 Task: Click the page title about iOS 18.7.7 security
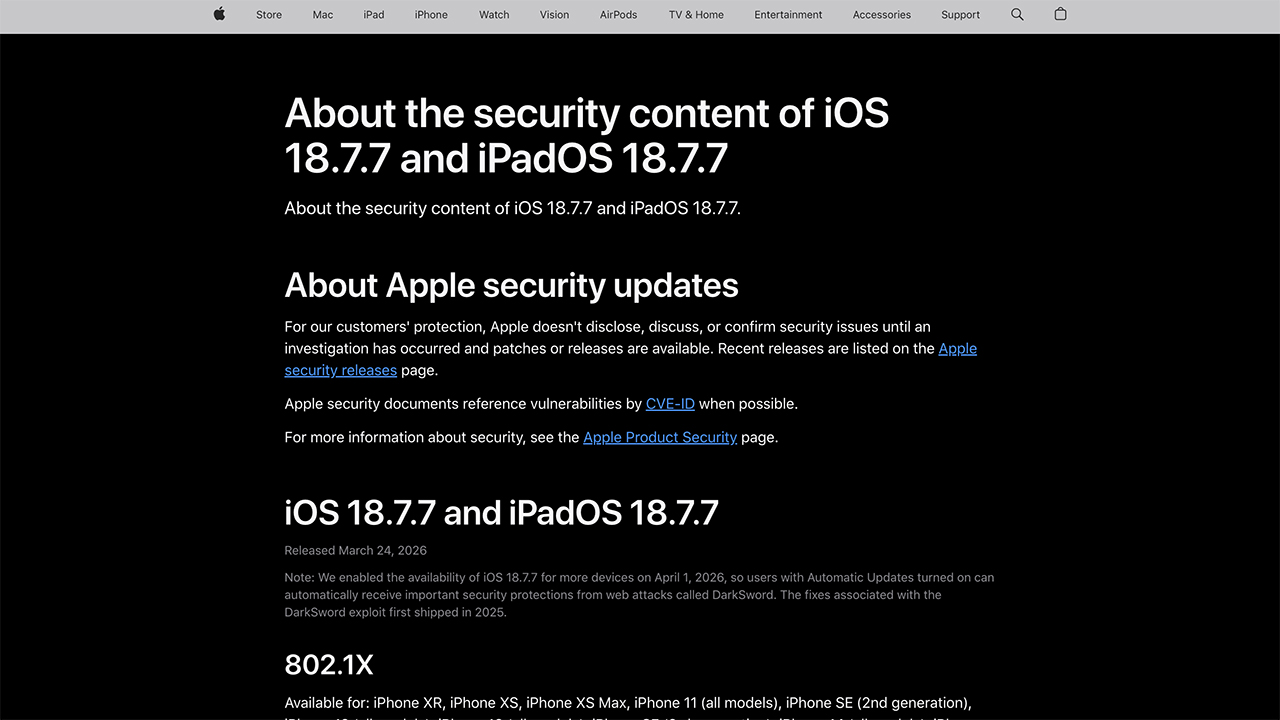click(587, 135)
